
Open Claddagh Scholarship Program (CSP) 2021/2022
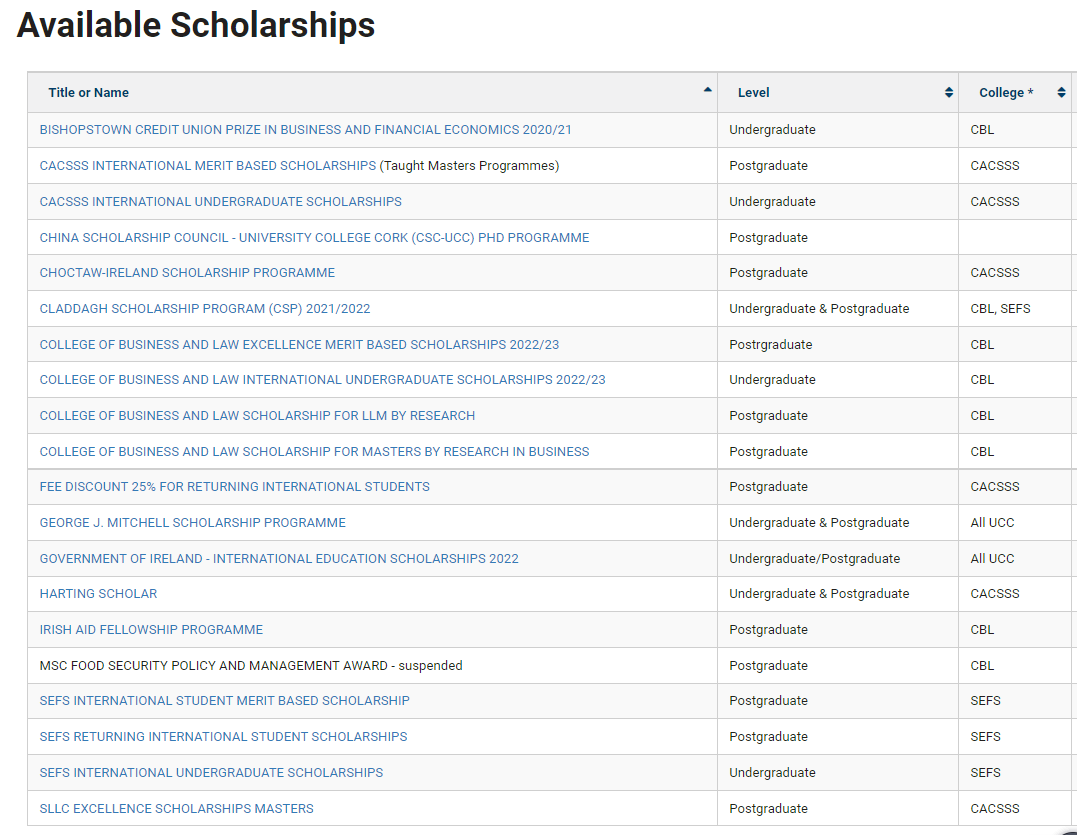point(205,309)
